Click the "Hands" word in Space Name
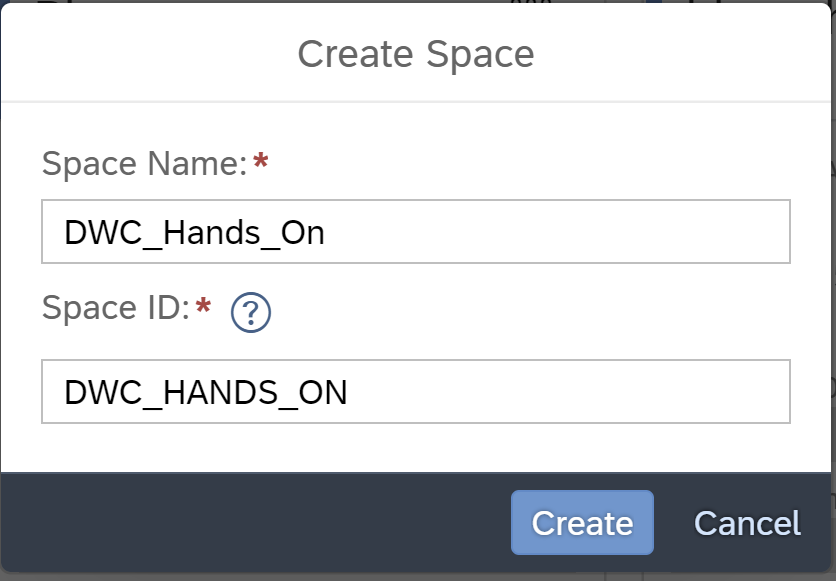Screen dimensions: 836x581 (x=211, y=233)
